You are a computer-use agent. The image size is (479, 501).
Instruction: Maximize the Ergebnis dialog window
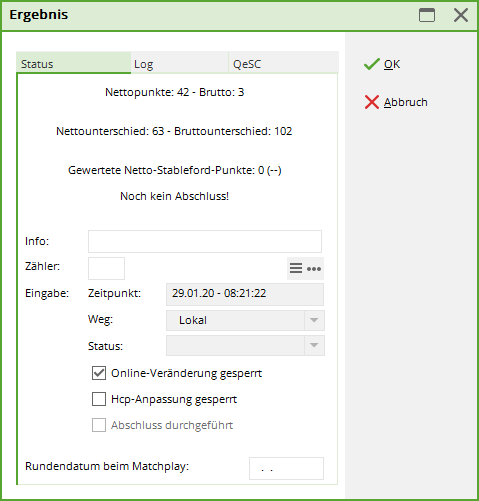pyautogui.click(x=427, y=15)
